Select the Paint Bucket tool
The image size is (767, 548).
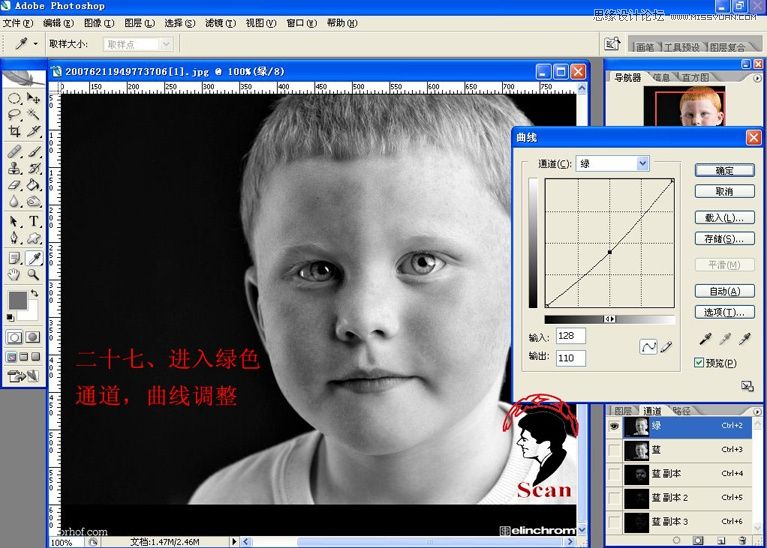33,184
